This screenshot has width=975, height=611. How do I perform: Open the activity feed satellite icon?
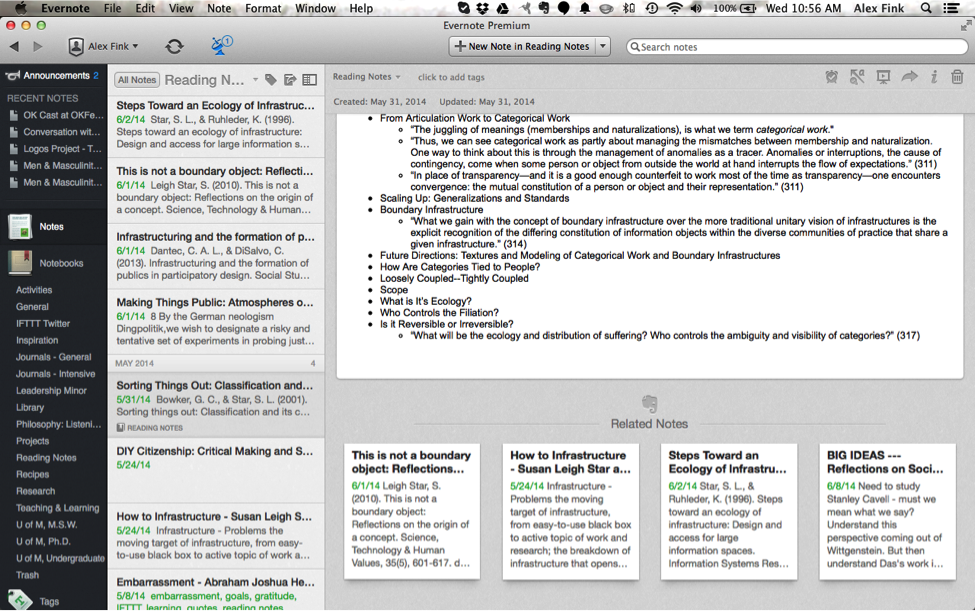221,46
